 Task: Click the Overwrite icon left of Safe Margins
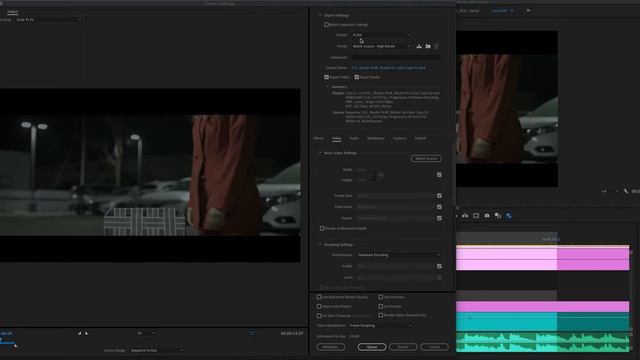click(x=465, y=216)
